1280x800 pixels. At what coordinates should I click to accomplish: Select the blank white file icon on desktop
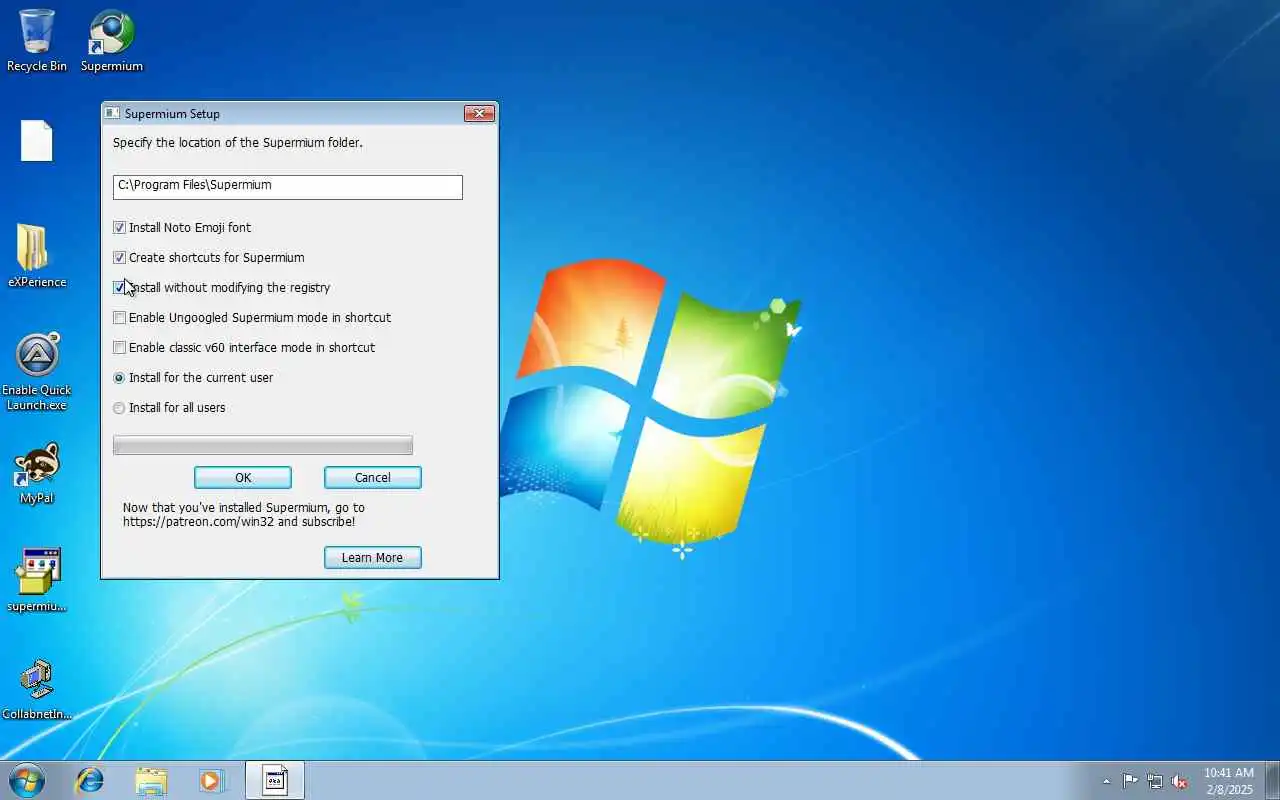click(37, 140)
